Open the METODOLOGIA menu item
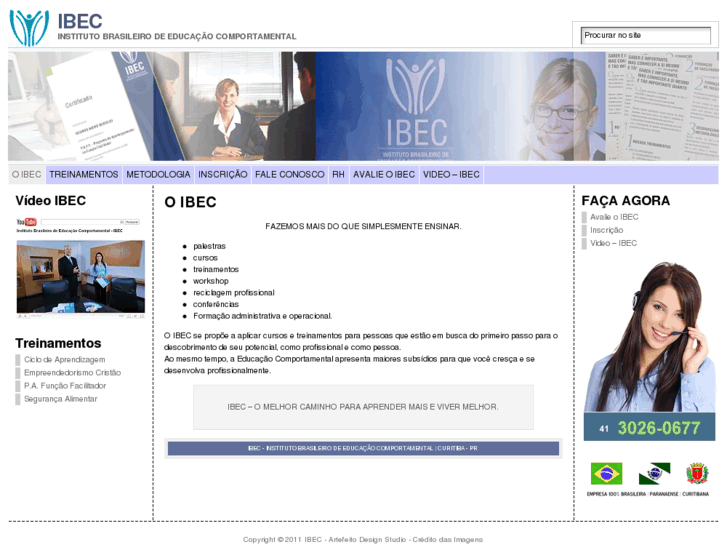 coord(158,174)
